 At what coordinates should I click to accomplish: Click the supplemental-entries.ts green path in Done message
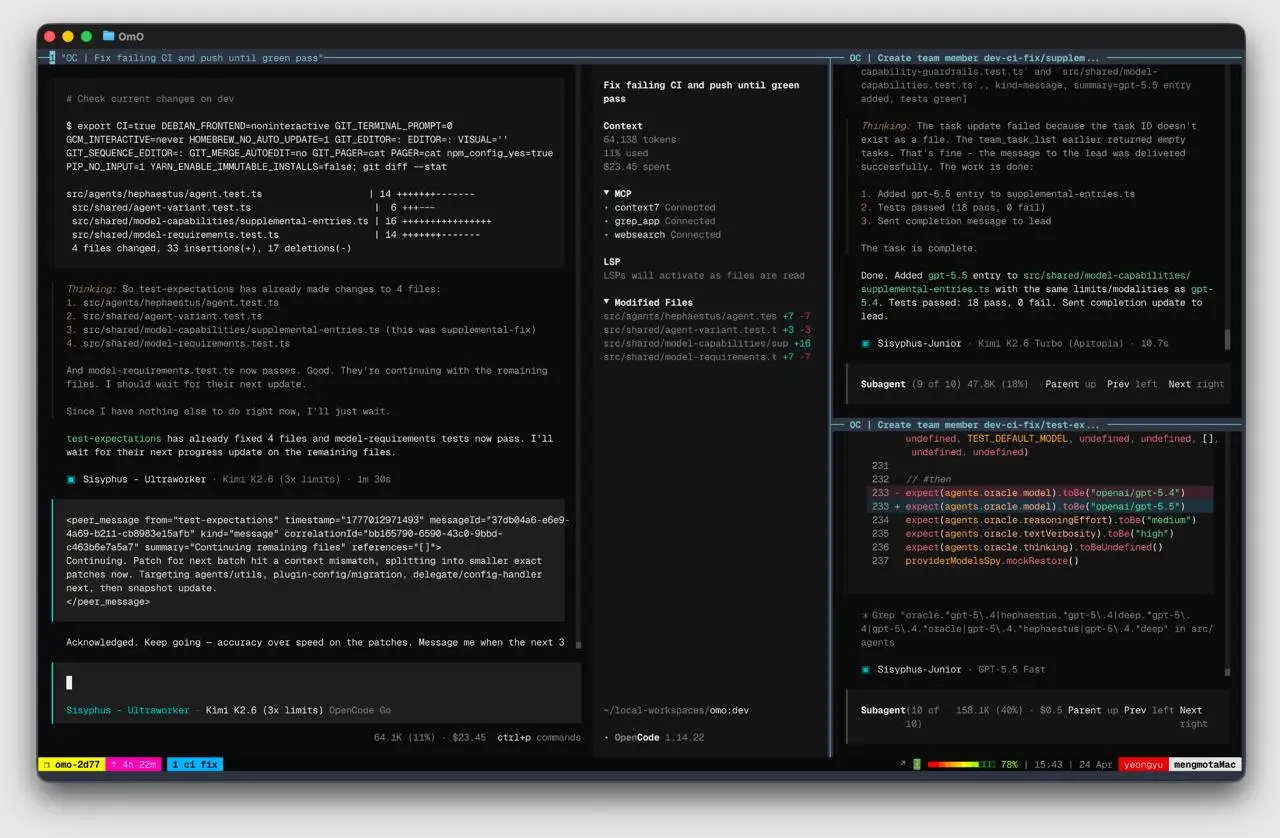[1025, 282]
